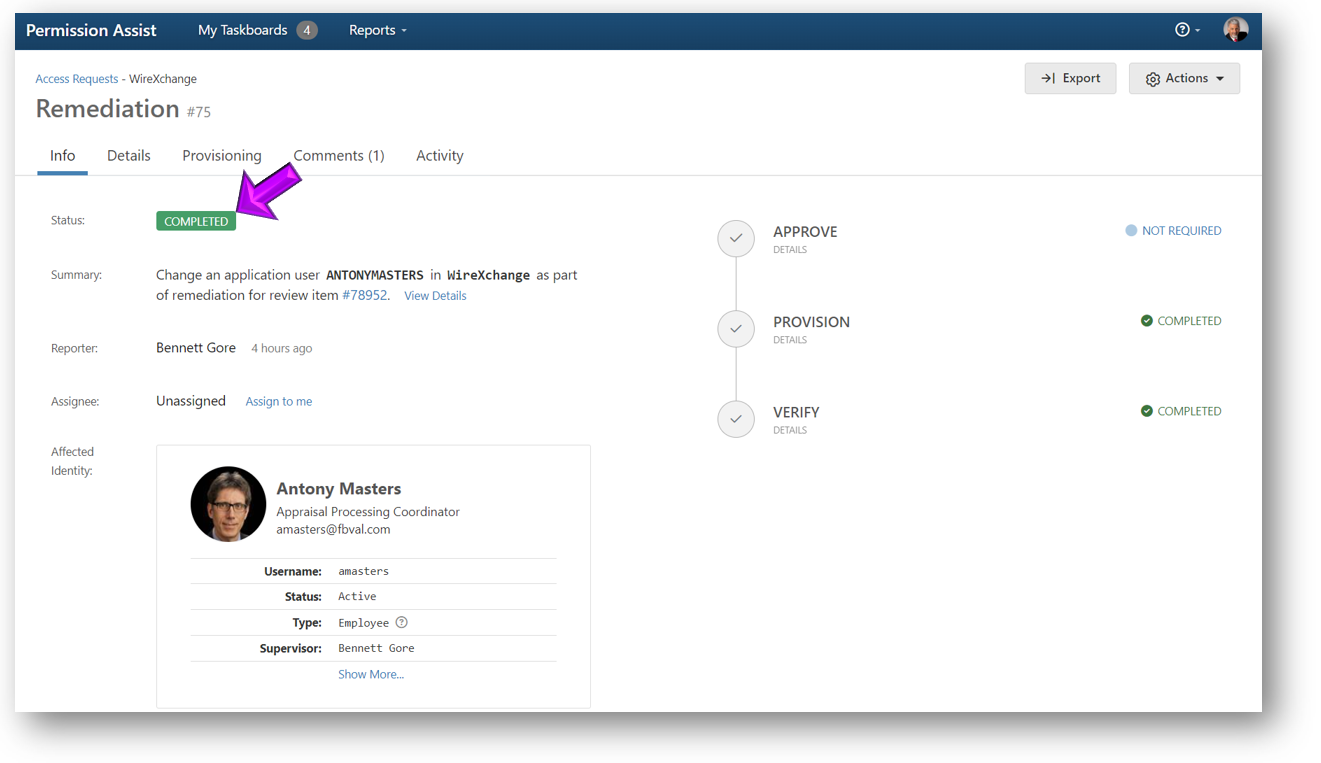The width and height of the screenshot is (1321, 763).
Task: Open My Taskboards menu
Action: point(256,30)
